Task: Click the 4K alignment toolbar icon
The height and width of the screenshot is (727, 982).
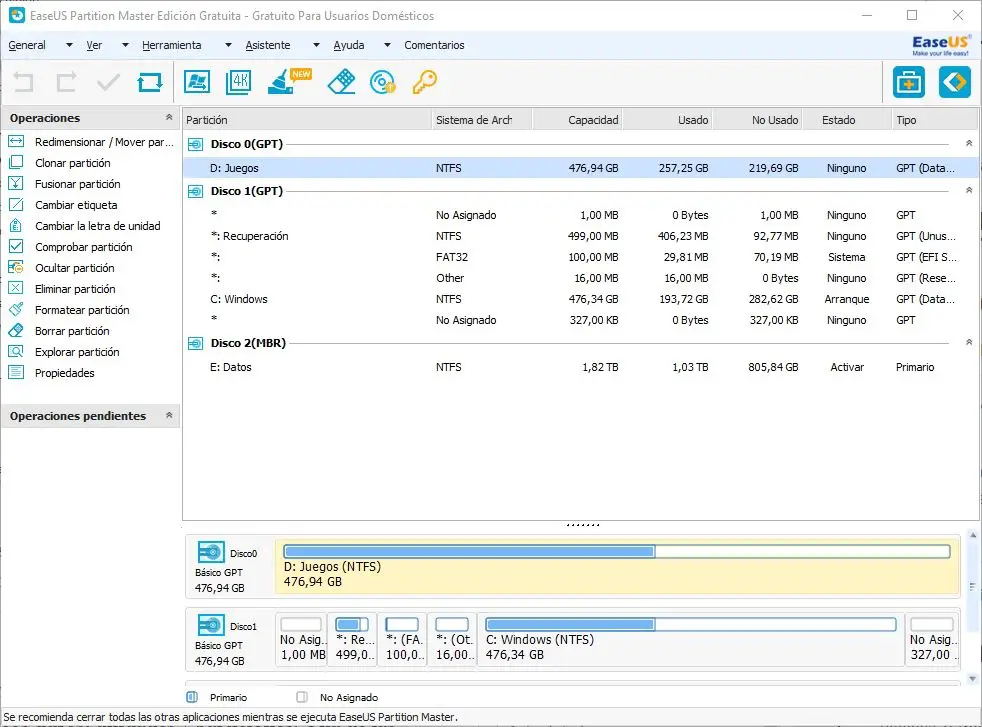Action: 238,83
